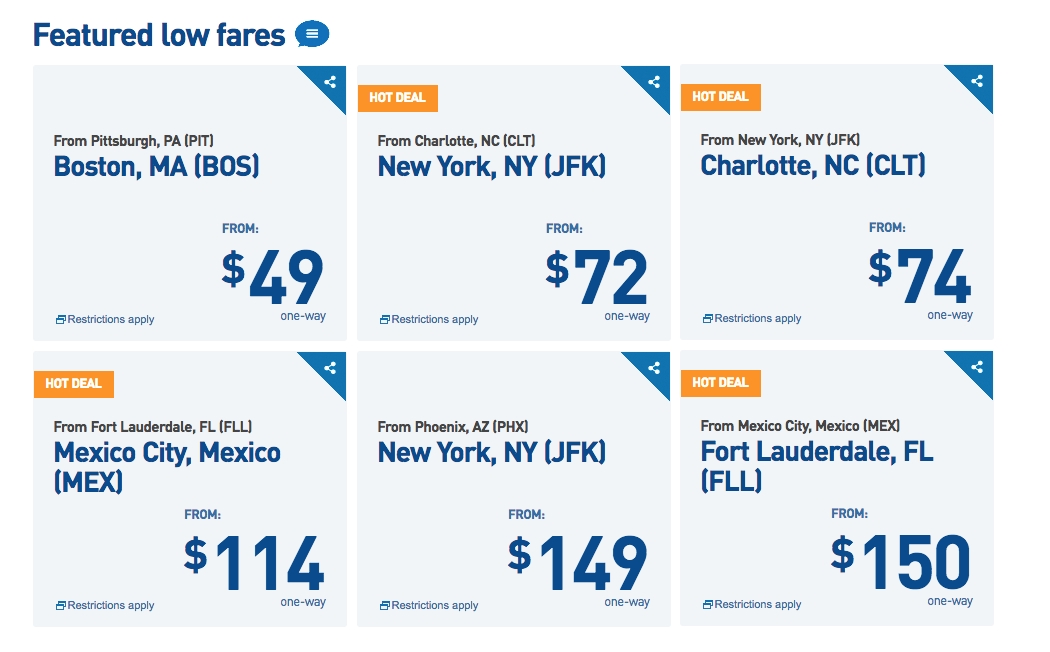Click the HOT DEAL badge on the $114 fare
This screenshot has height=652, width=1050.
coord(74,384)
